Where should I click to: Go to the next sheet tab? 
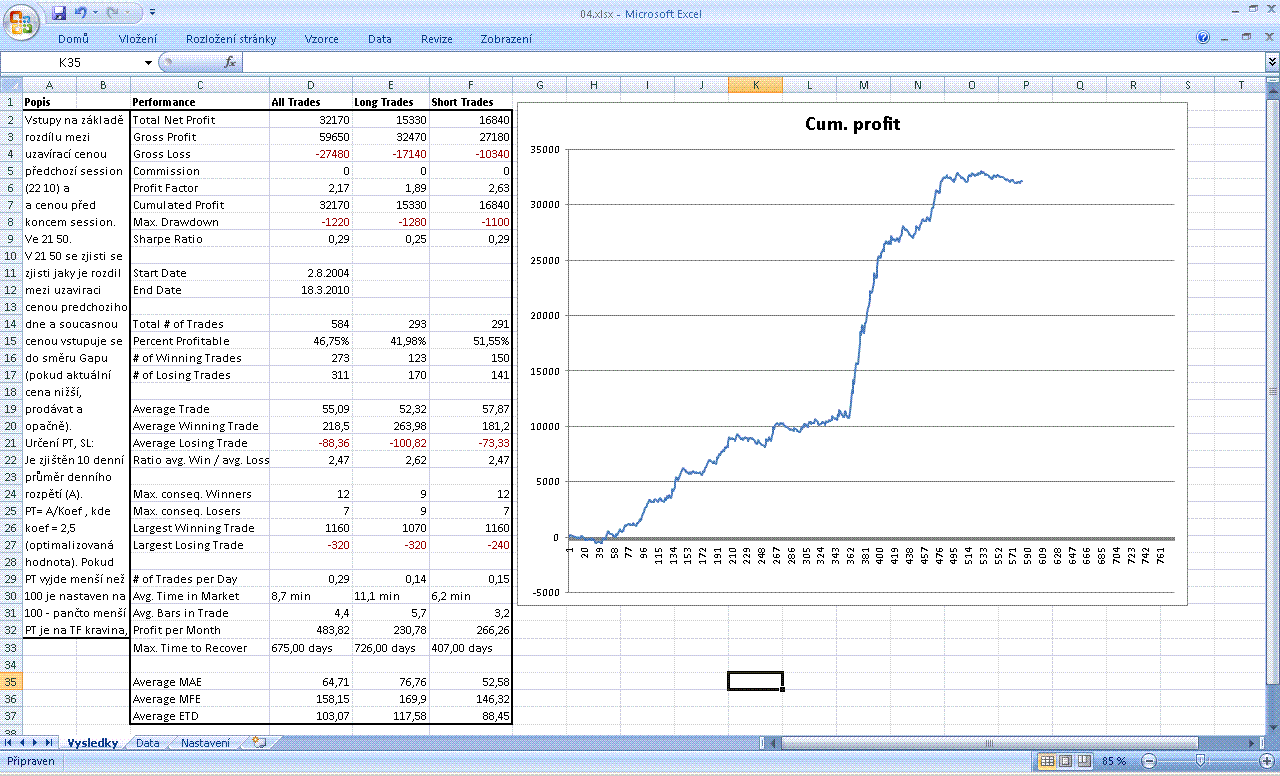point(35,743)
